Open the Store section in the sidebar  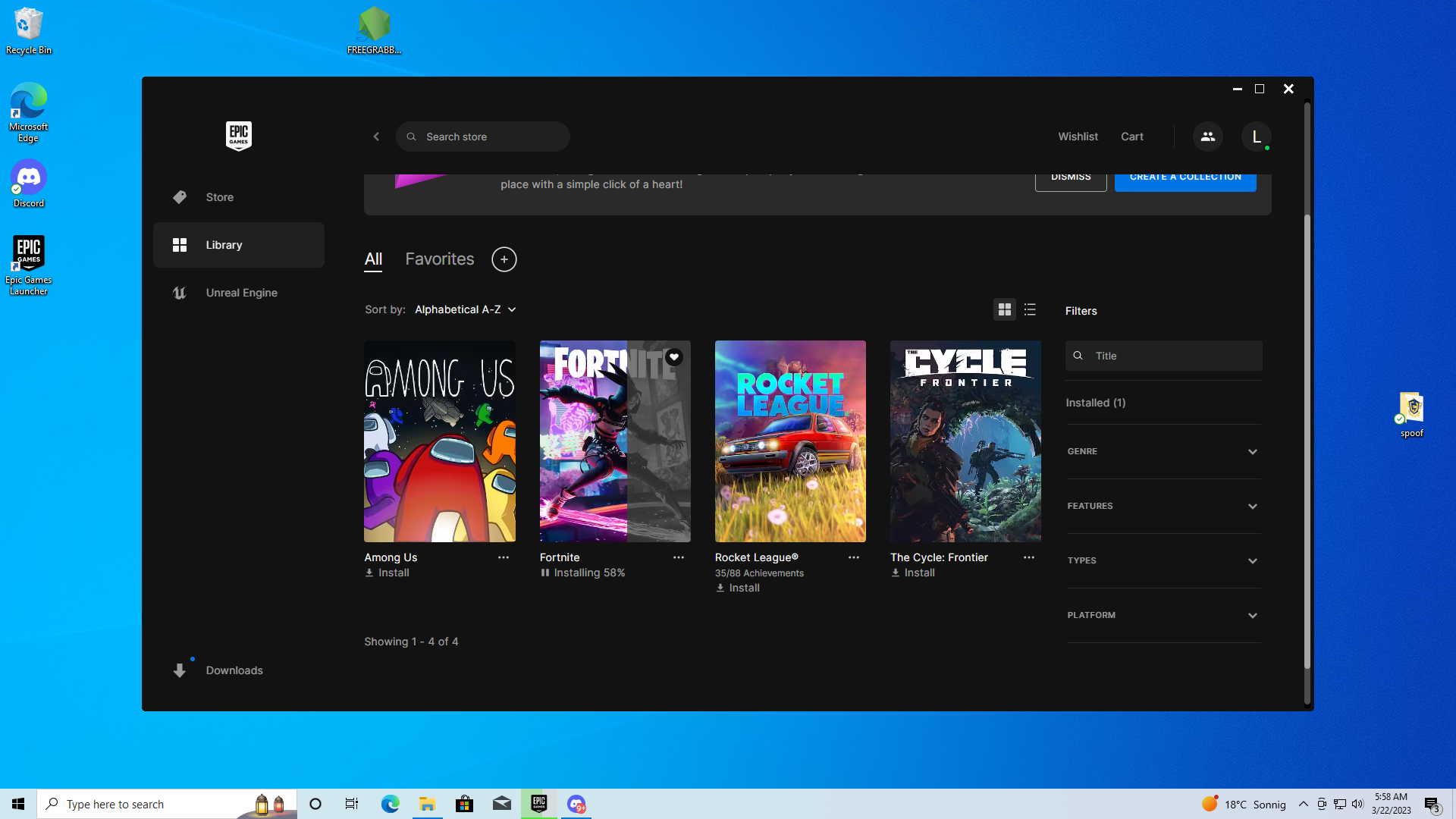point(220,197)
